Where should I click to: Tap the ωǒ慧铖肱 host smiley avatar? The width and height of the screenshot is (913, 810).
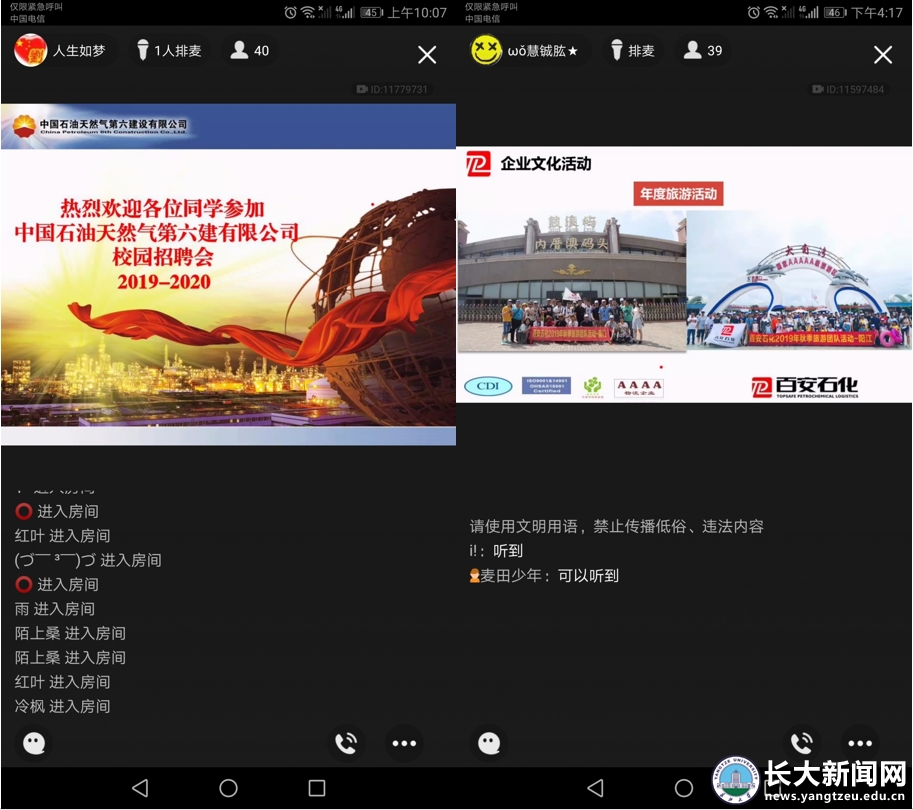point(486,50)
